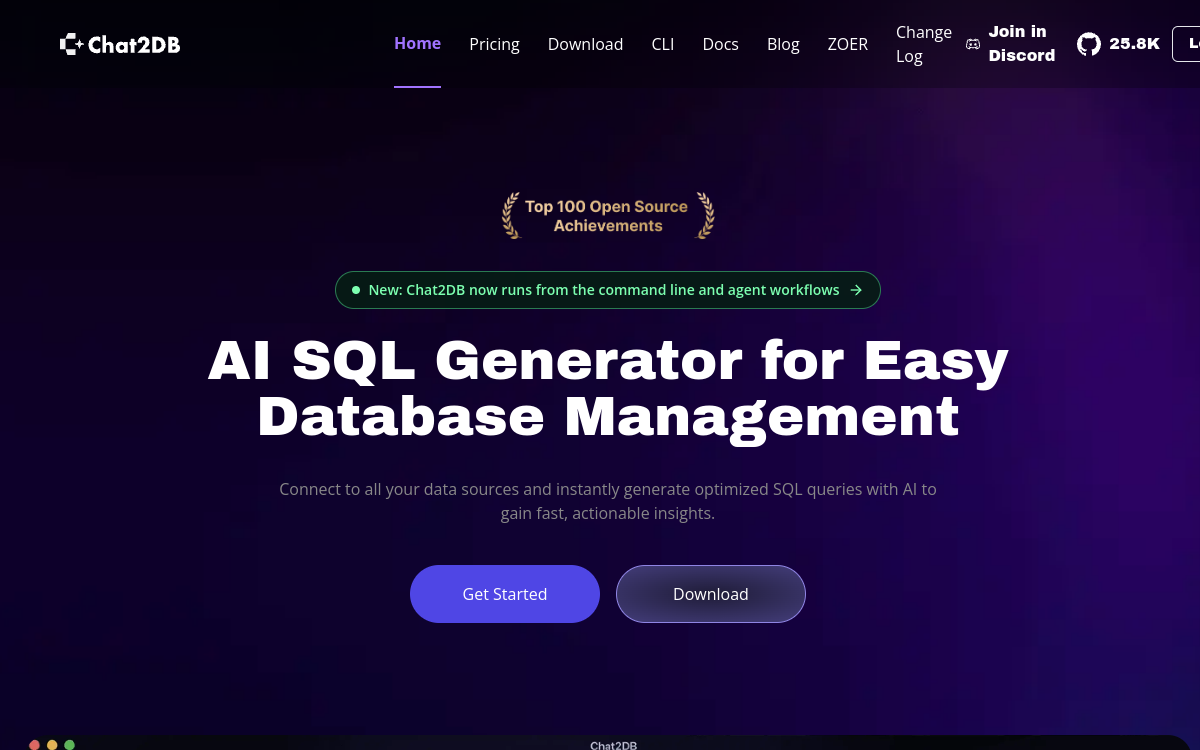Select the Home nav tab
This screenshot has height=750, width=1200.
(417, 44)
